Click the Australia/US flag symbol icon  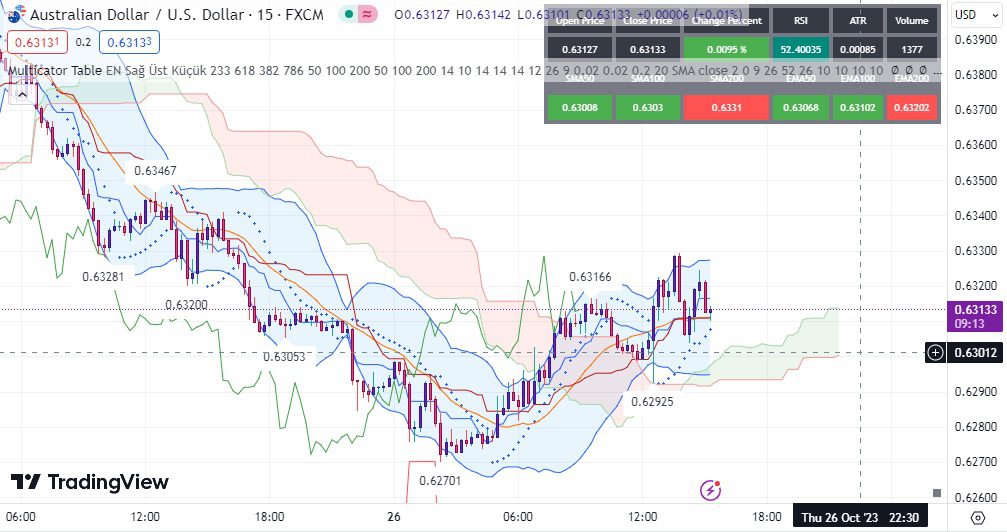point(17,13)
